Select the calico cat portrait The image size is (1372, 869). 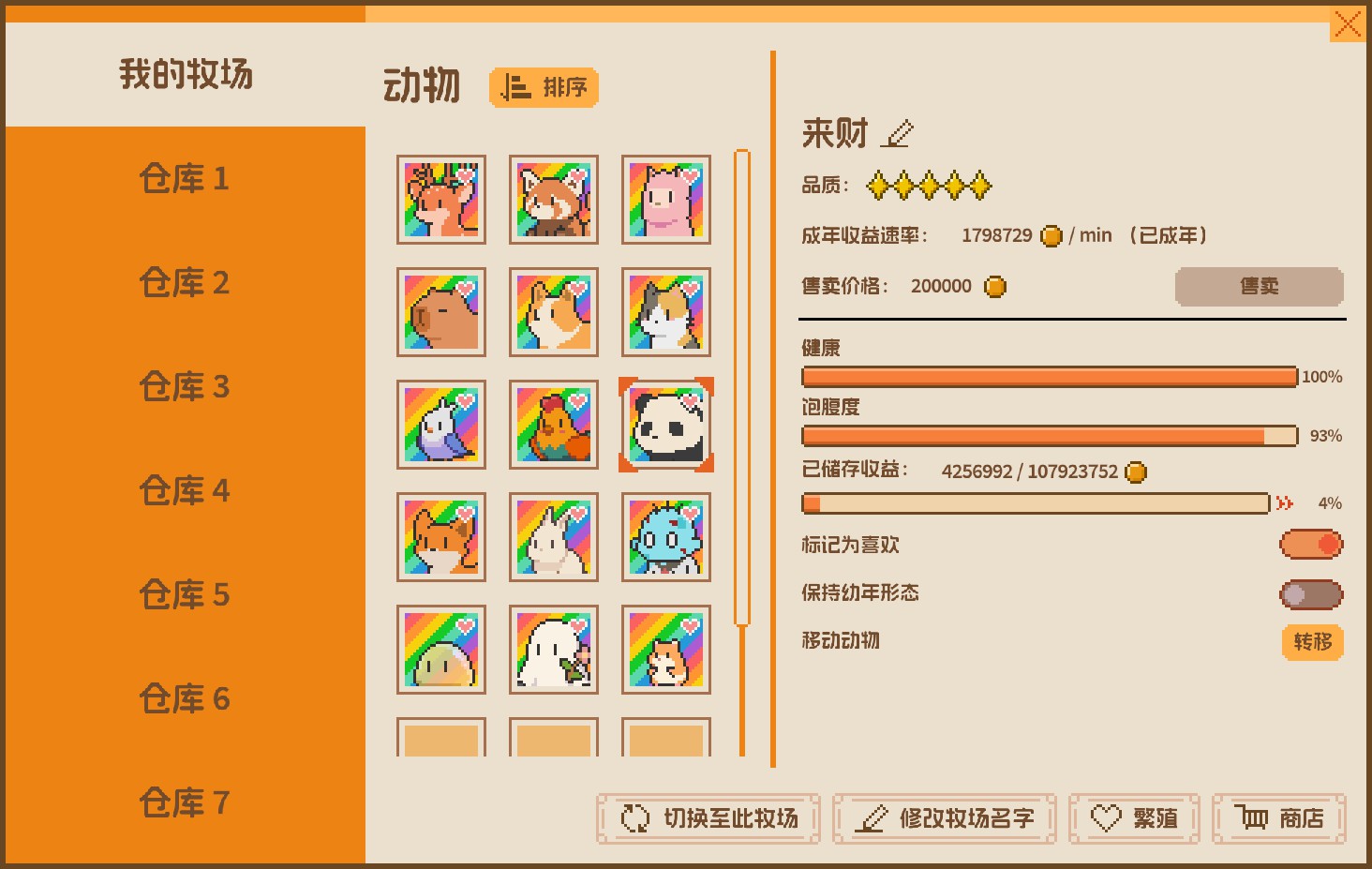666,312
